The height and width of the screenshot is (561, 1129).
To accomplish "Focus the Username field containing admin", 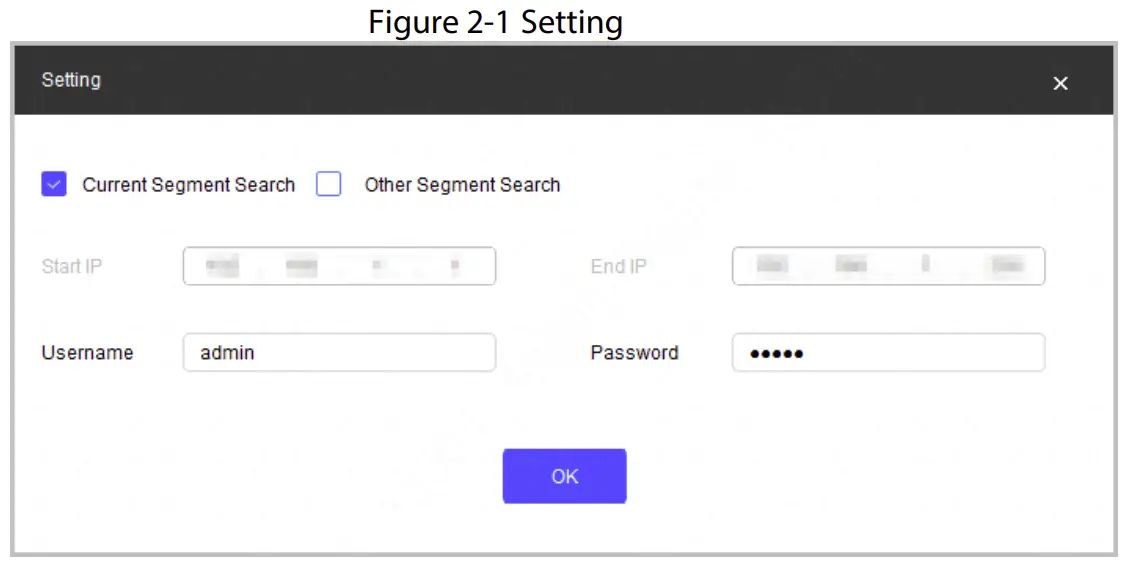I will coord(339,353).
